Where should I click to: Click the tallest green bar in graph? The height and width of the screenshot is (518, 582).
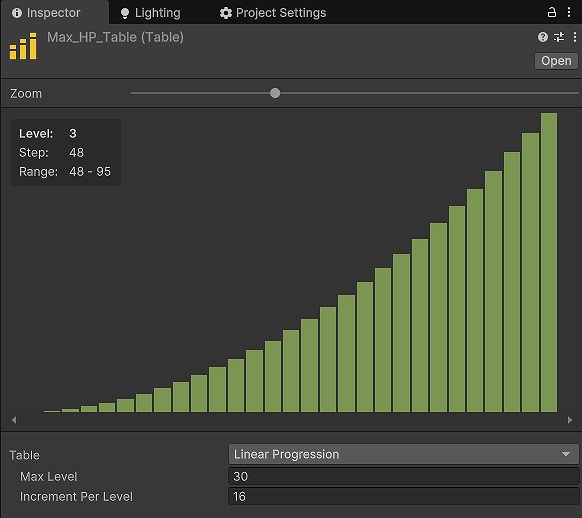coord(549,262)
